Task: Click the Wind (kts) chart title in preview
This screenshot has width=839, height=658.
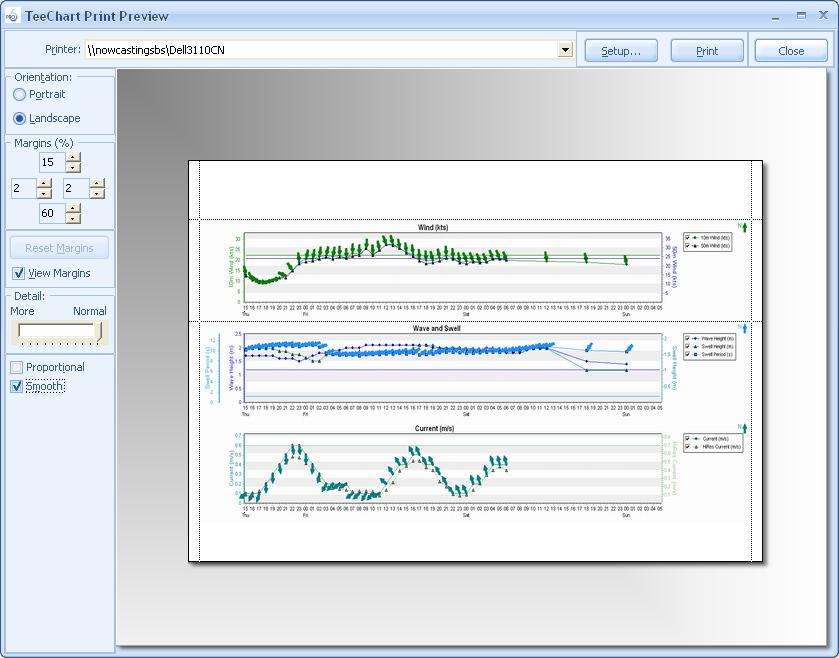Action: [x=433, y=227]
